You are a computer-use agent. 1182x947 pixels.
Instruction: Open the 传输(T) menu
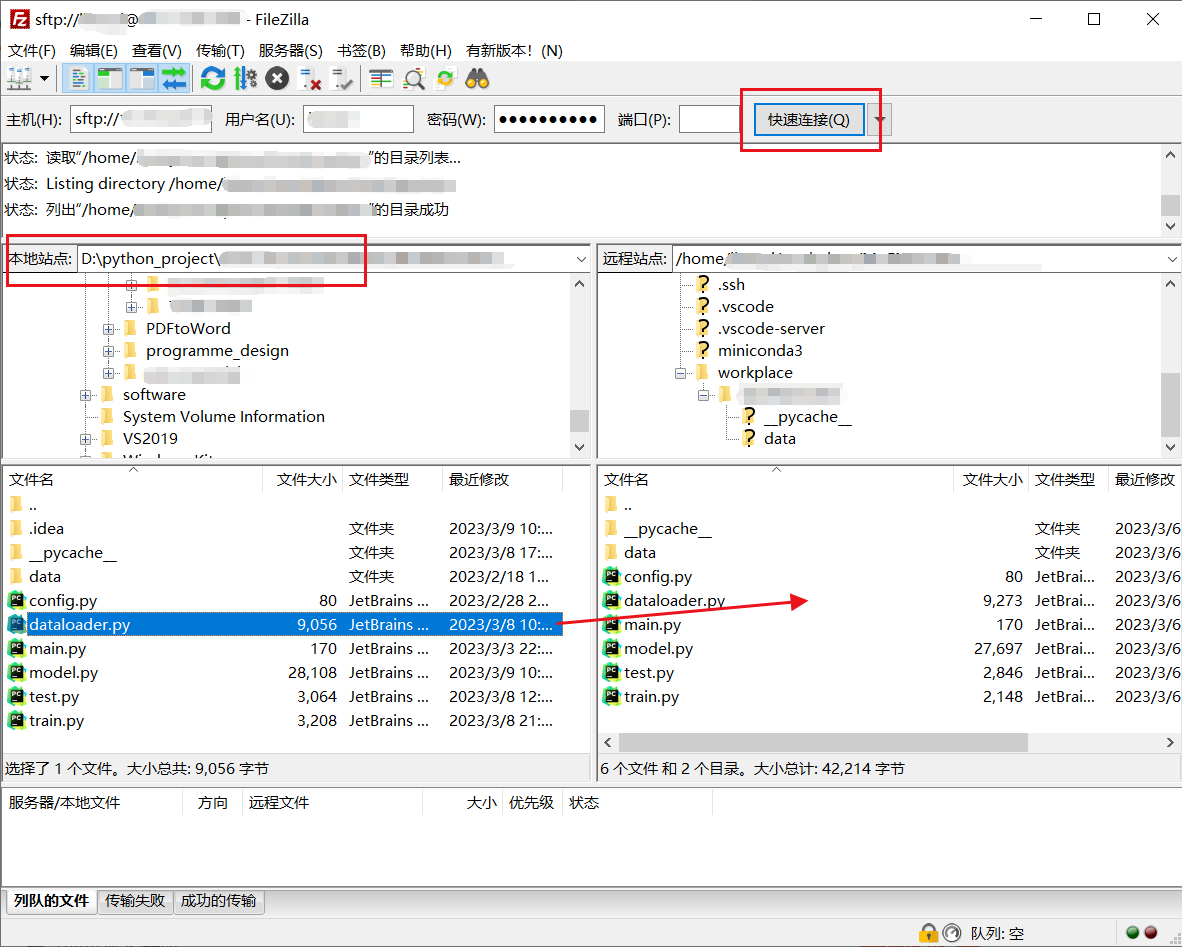pyautogui.click(x=220, y=50)
